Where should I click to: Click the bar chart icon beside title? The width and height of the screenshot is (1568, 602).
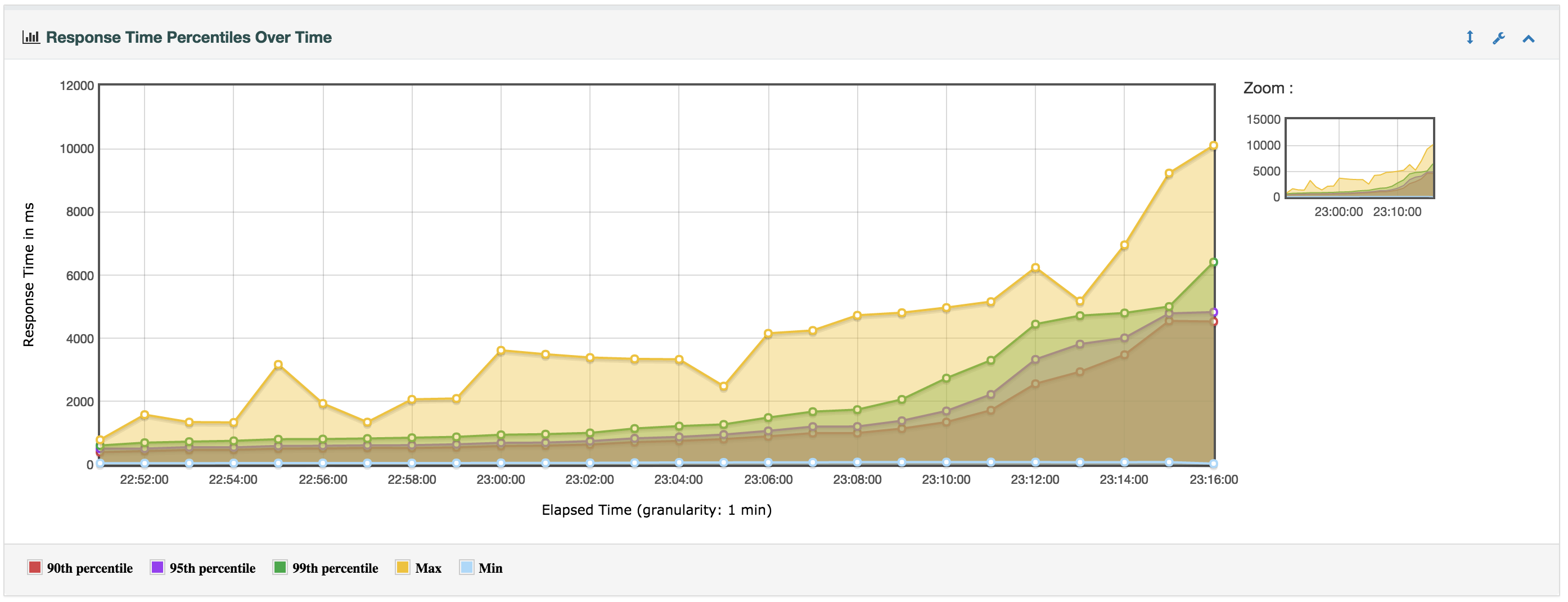click(31, 37)
